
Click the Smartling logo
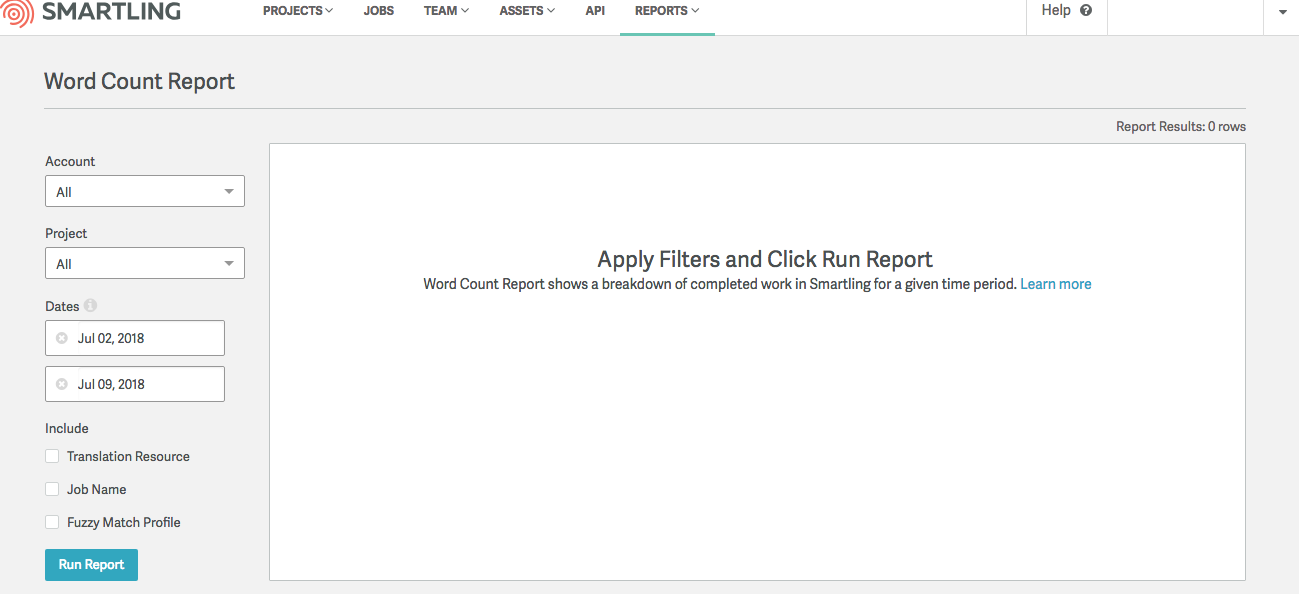[x=93, y=11]
